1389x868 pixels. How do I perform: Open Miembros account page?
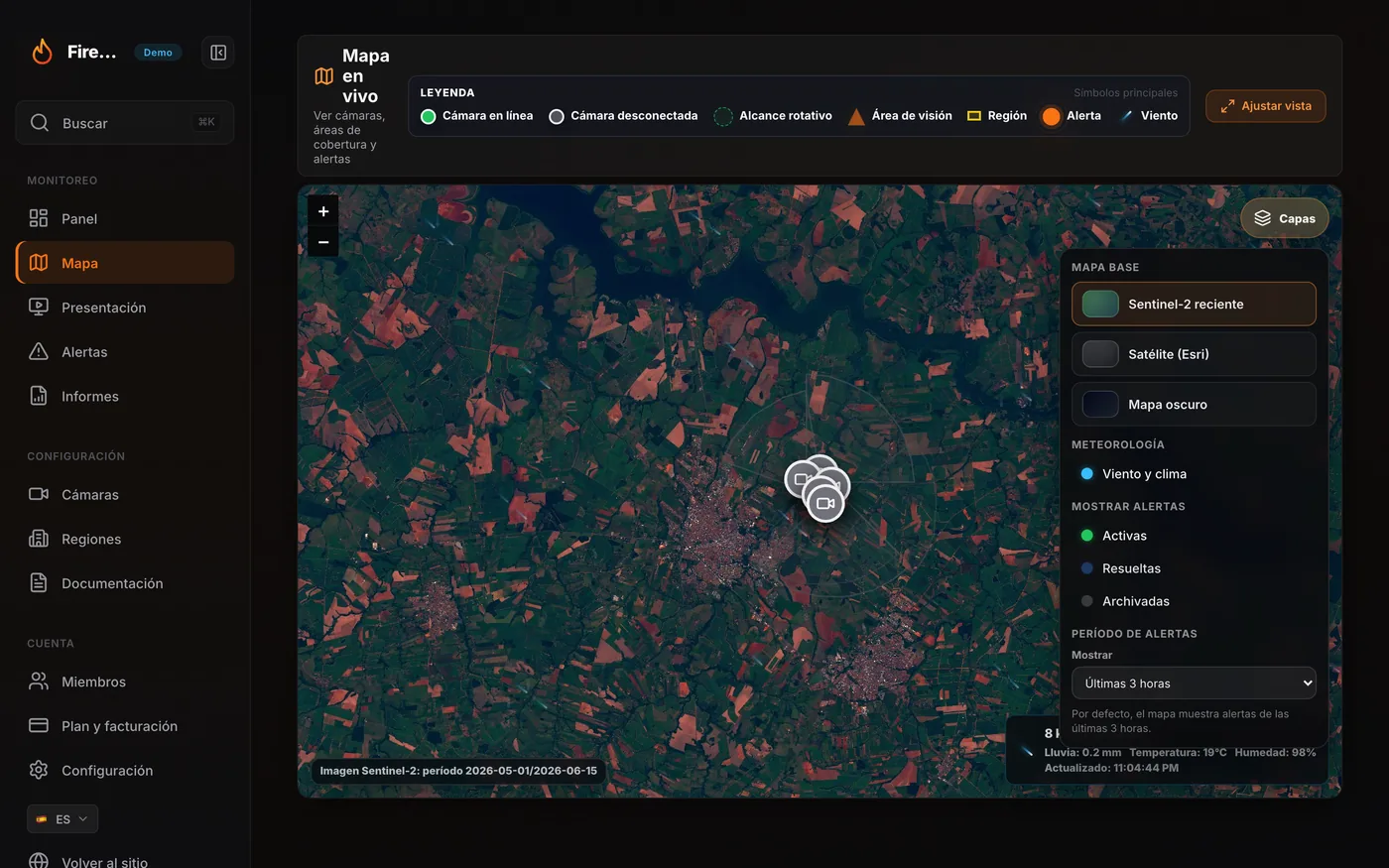click(125, 682)
